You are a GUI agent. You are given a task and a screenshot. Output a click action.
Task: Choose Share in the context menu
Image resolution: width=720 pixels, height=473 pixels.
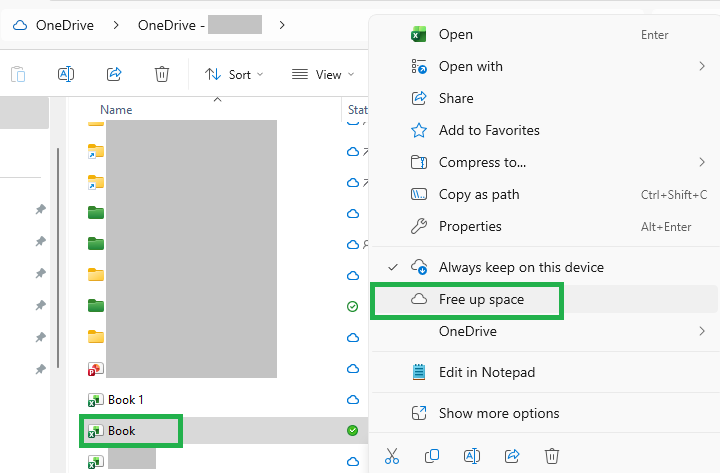click(x=544, y=98)
